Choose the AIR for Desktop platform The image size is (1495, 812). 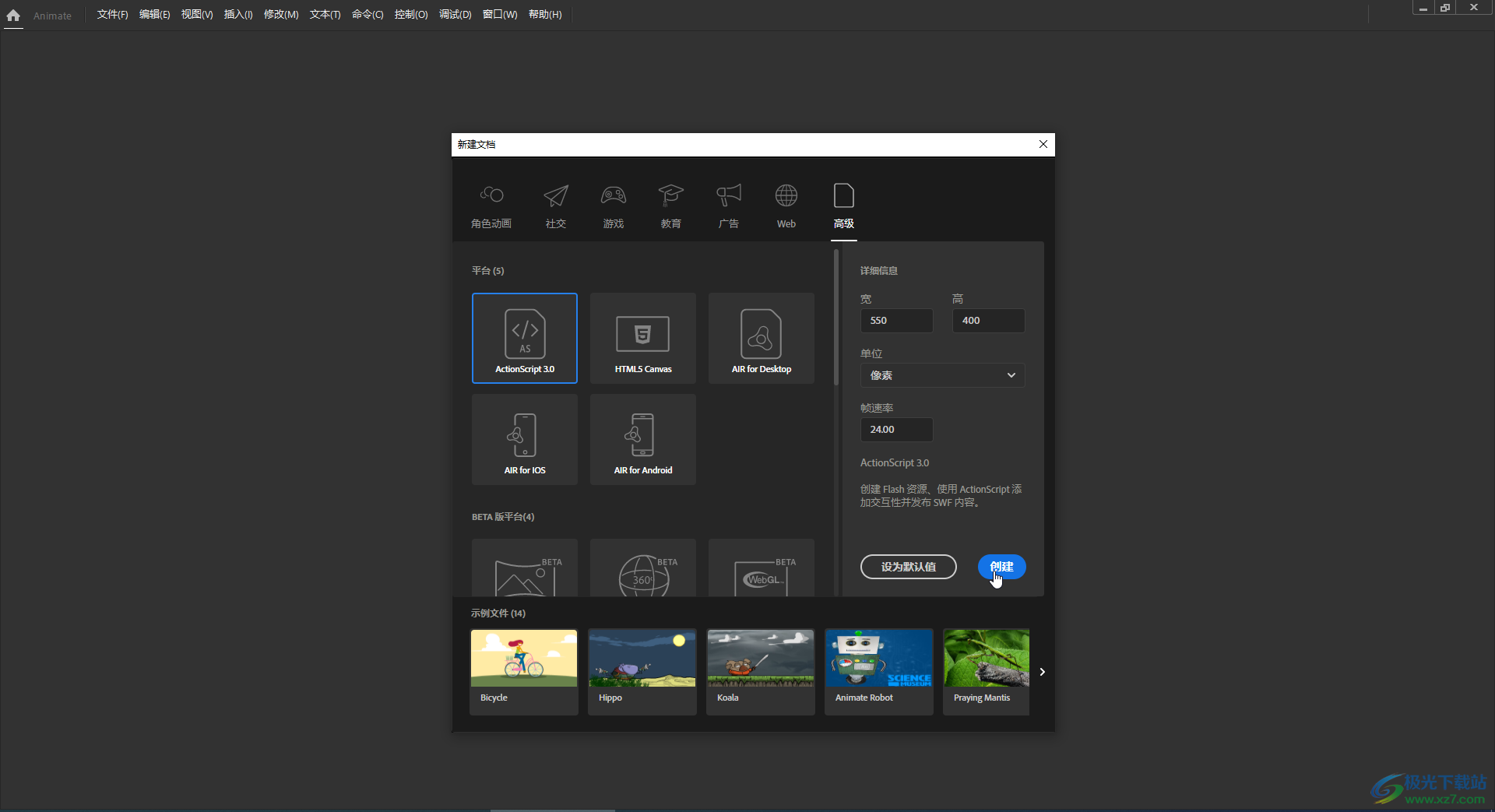[762, 338]
